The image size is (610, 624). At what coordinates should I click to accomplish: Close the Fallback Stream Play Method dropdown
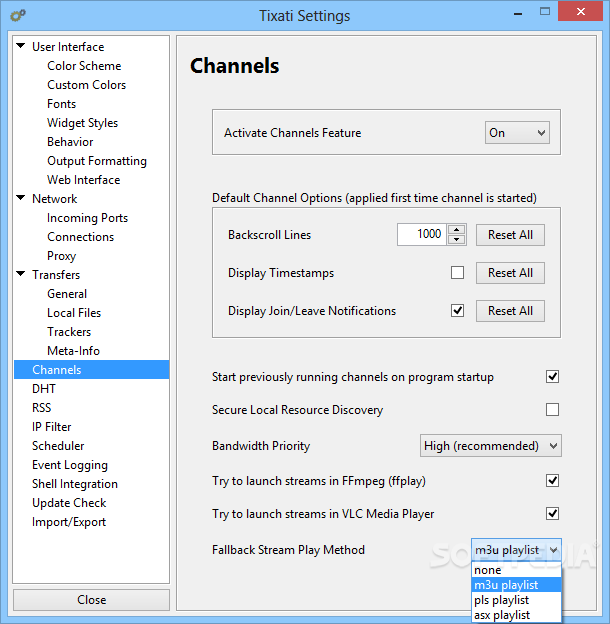[516, 550]
